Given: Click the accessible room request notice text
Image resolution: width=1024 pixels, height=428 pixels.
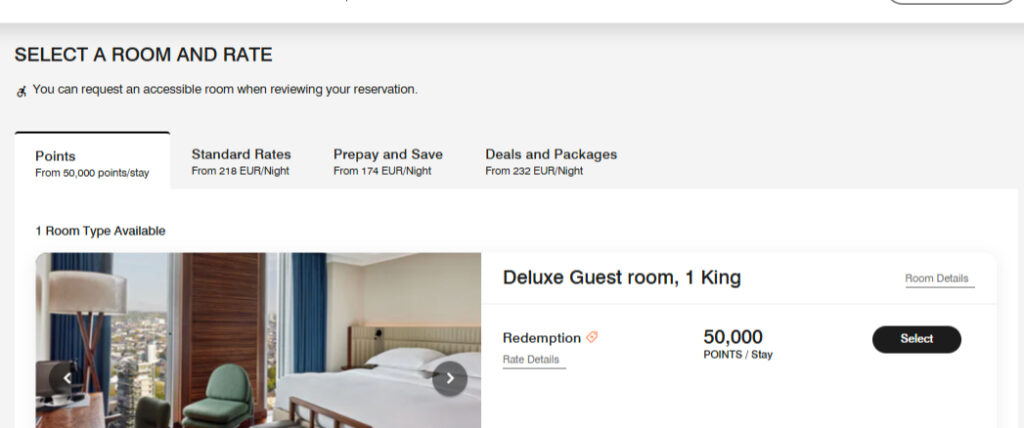Looking at the screenshot, I should [x=225, y=90].
